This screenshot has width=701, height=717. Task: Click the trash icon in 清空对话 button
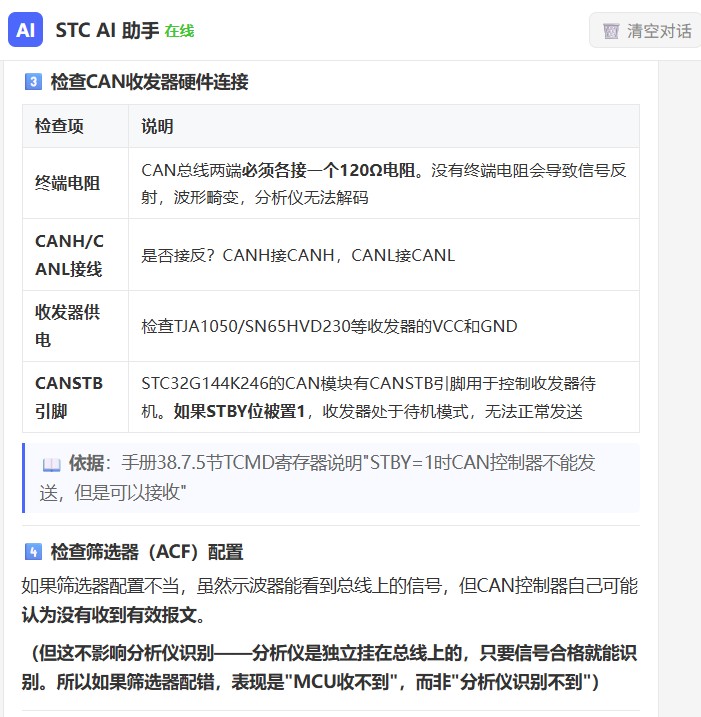coord(610,32)
